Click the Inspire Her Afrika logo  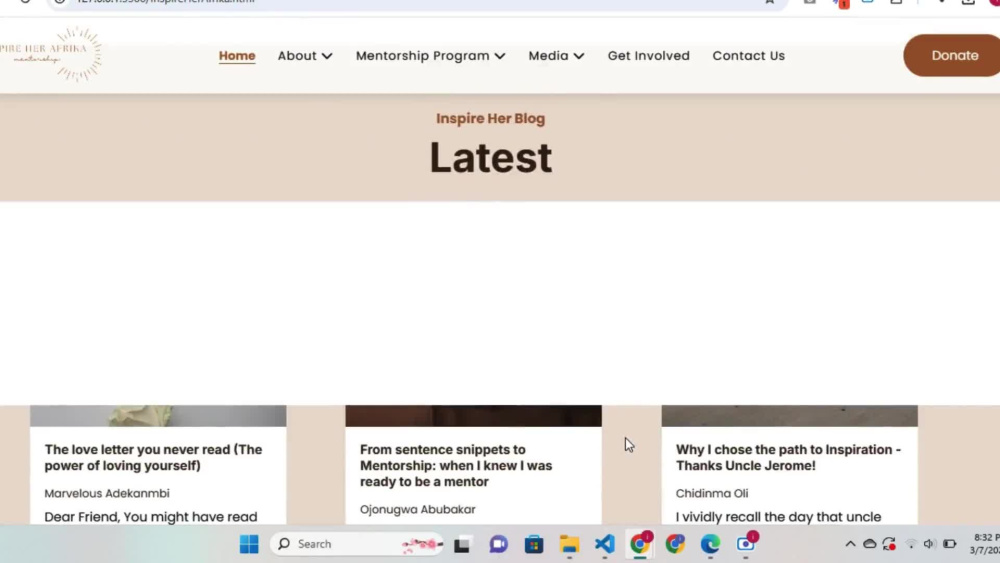51,54
